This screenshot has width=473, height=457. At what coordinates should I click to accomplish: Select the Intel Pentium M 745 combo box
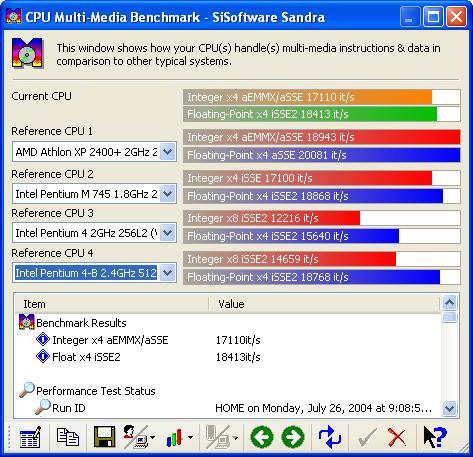pyautogui.click(x=94, y=194)
